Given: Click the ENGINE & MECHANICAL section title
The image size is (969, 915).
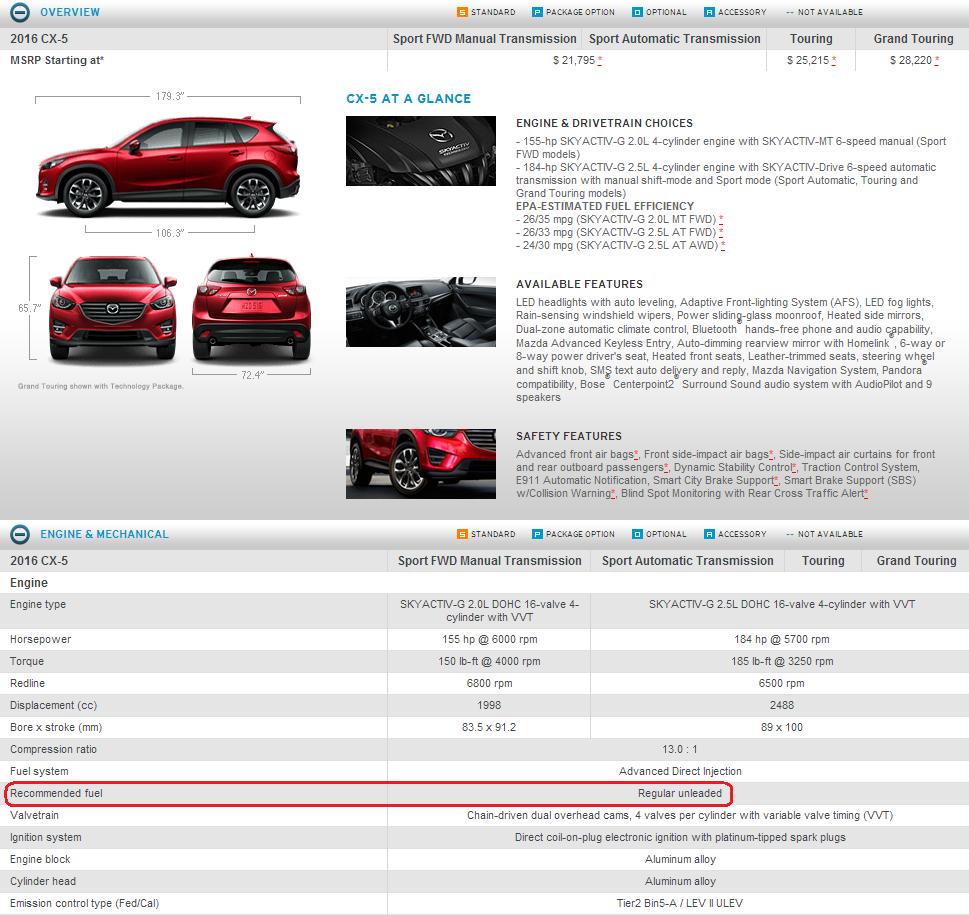Looking at the screenshot, I should pos(104,534).
